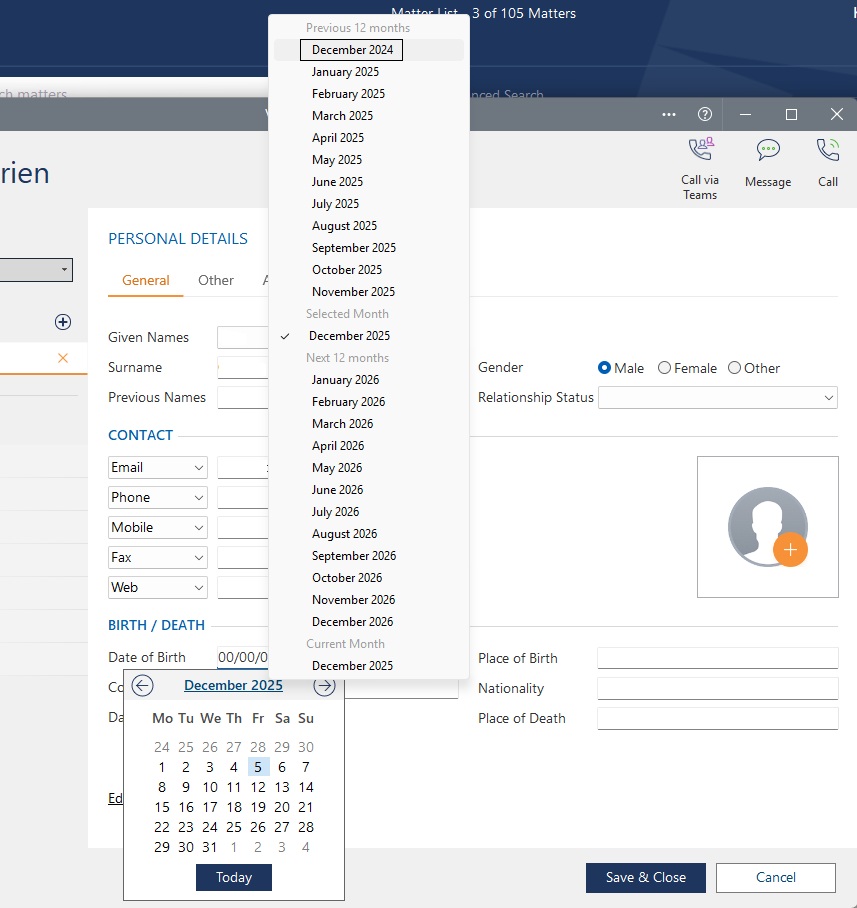
Task: Select the Male gender radio button
Action: coord(604,368)
